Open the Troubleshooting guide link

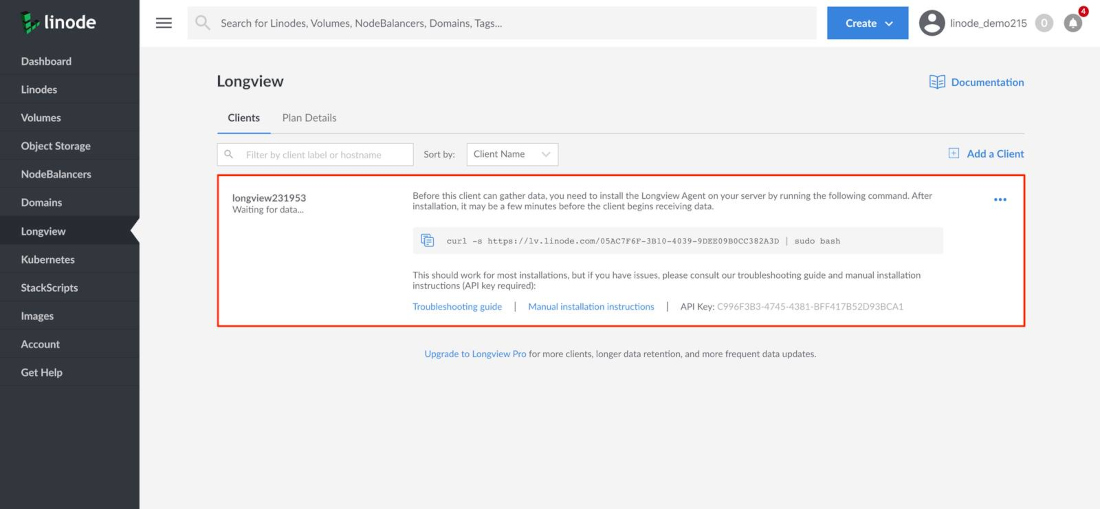(457, 306)
